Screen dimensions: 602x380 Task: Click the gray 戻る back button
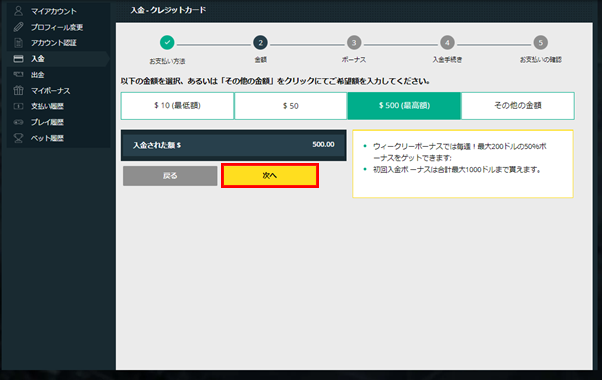tap(170, 176)
